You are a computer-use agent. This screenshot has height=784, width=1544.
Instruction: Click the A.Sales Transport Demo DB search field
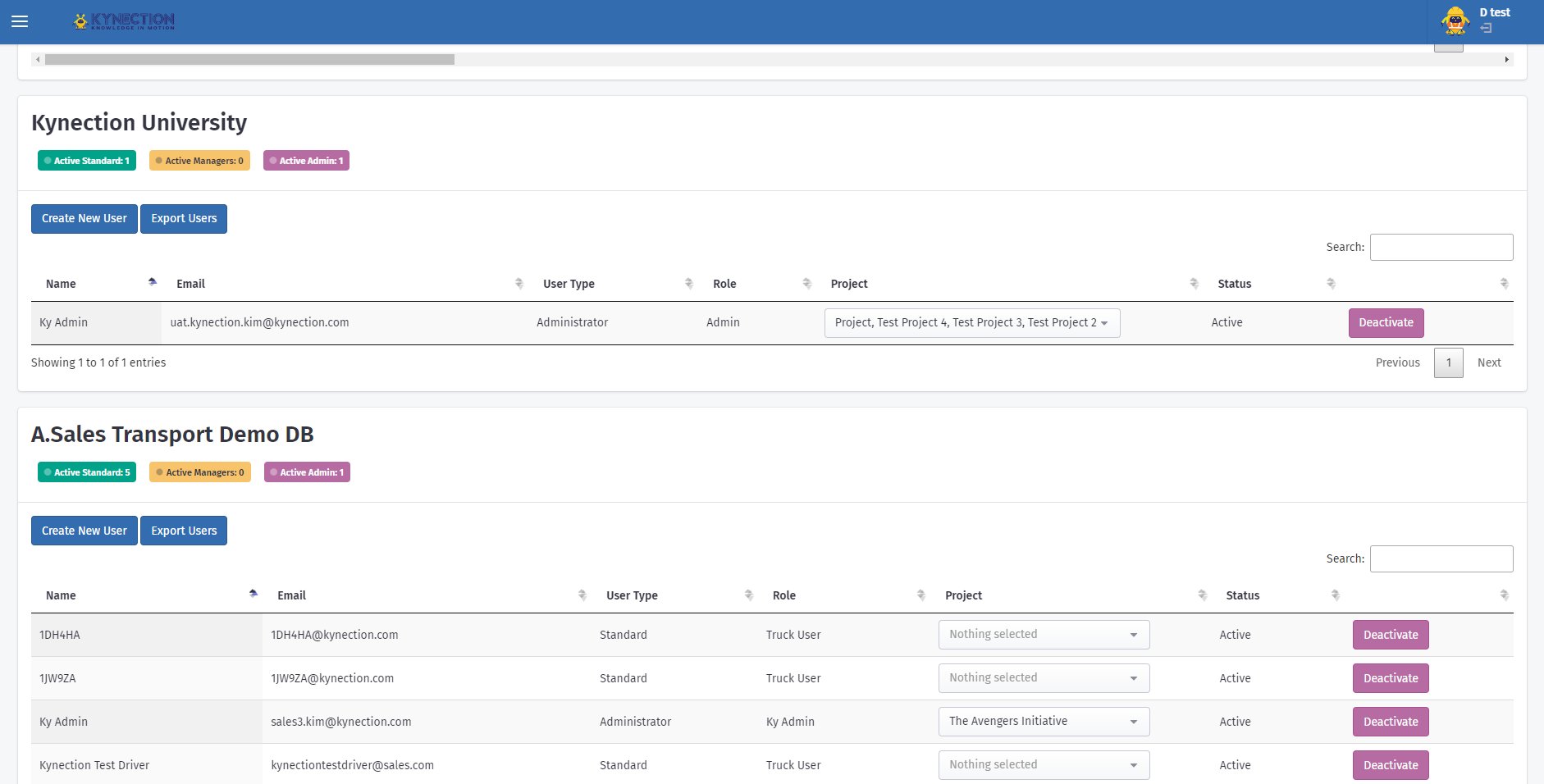pyautogui.click(x=1441, y=558)
